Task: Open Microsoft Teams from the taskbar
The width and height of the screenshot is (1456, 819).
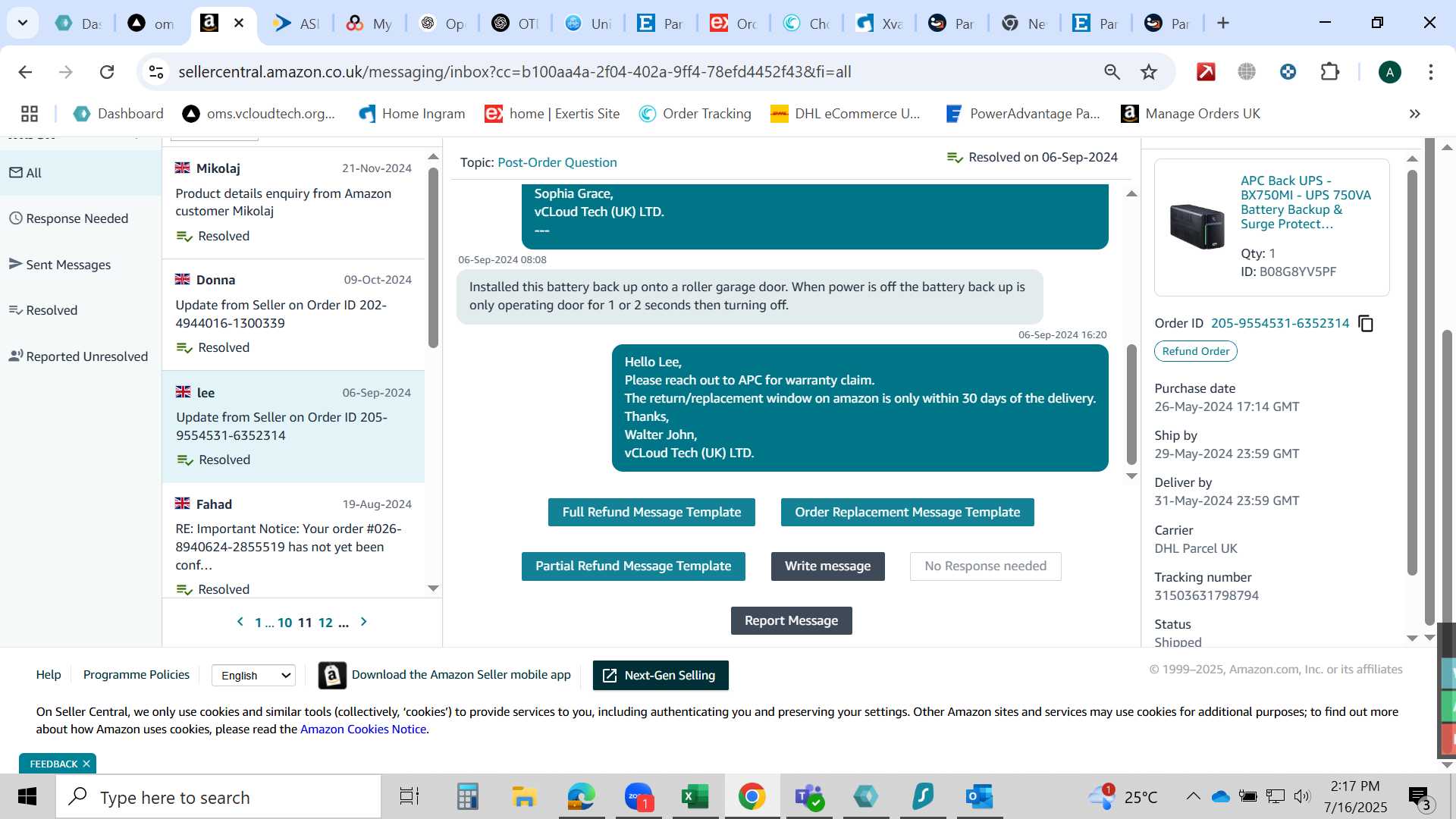Action: (x=808, y=797)
